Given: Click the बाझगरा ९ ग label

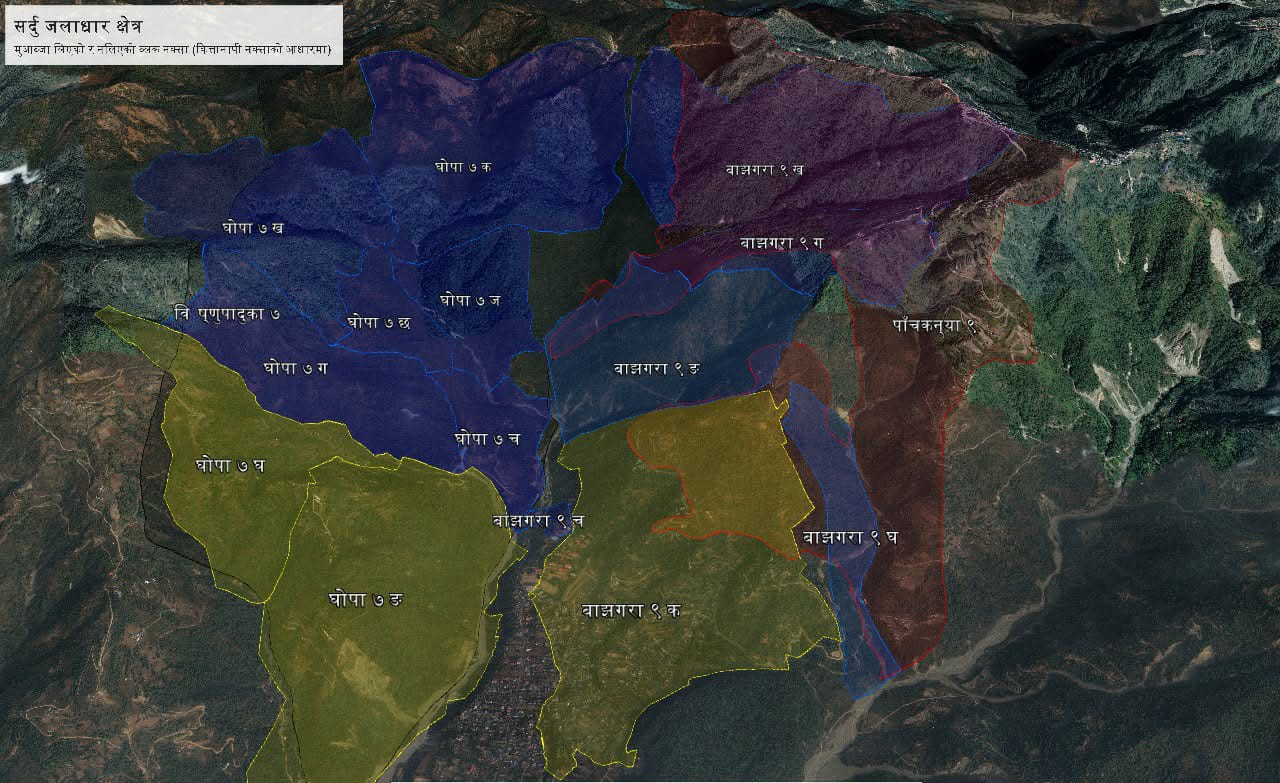Looking at the screenshot, I should pos(781,242).
